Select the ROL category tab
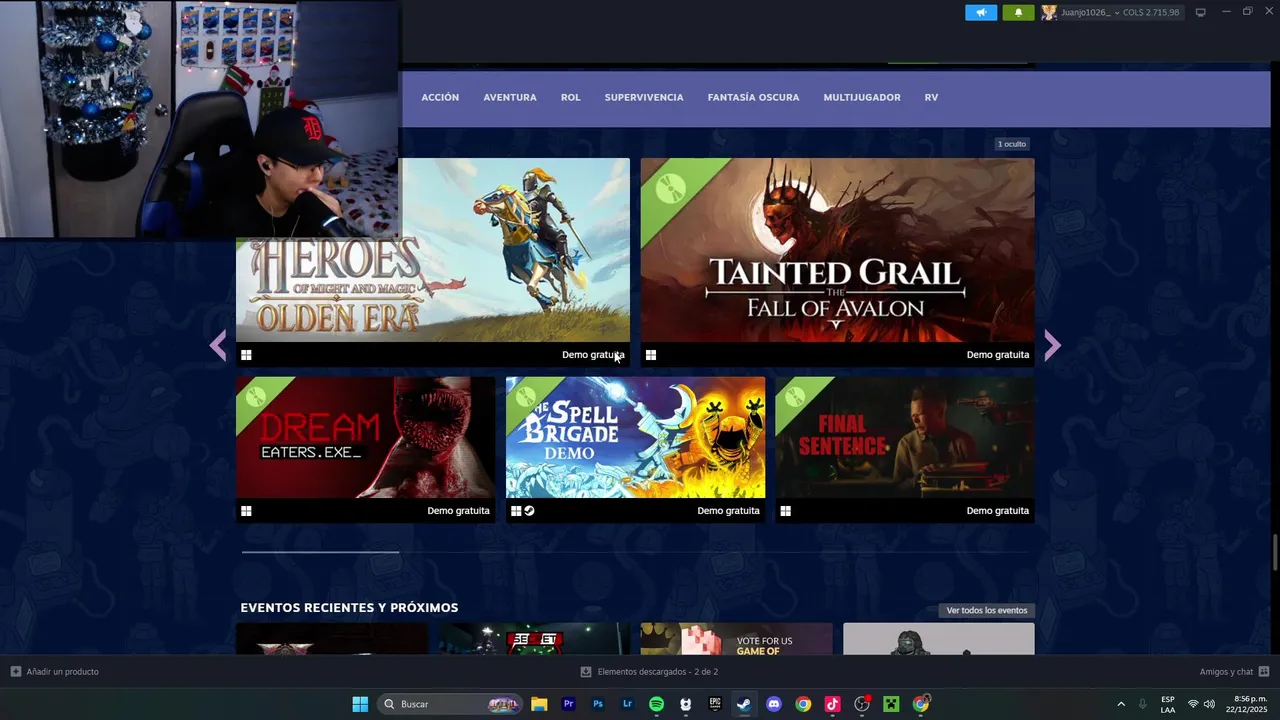 coord(571,97)
